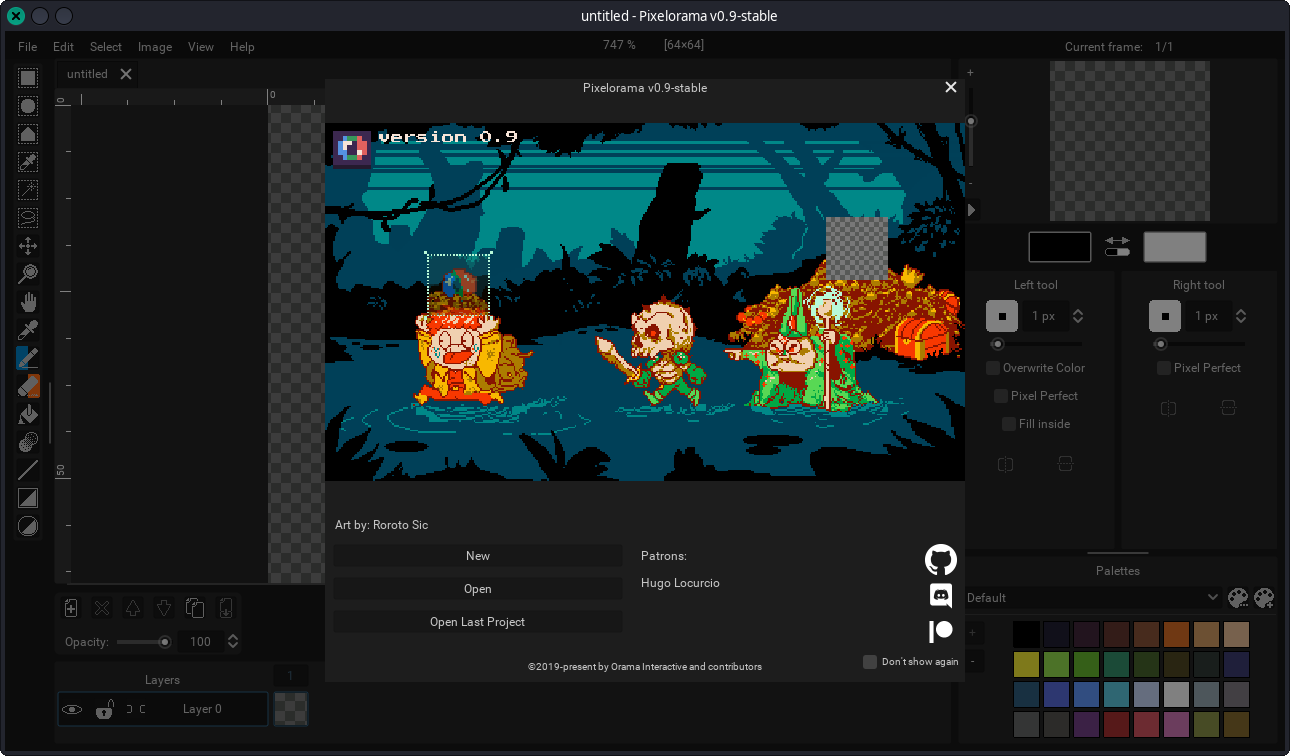
Task: Click the left tool brush size stepper
Action: (1078, 316)
